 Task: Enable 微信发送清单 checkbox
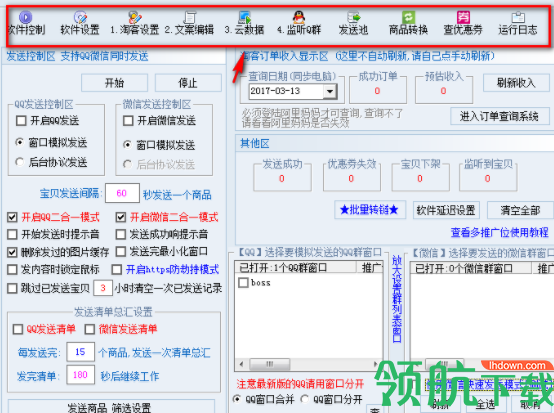(x=90, y=329)
